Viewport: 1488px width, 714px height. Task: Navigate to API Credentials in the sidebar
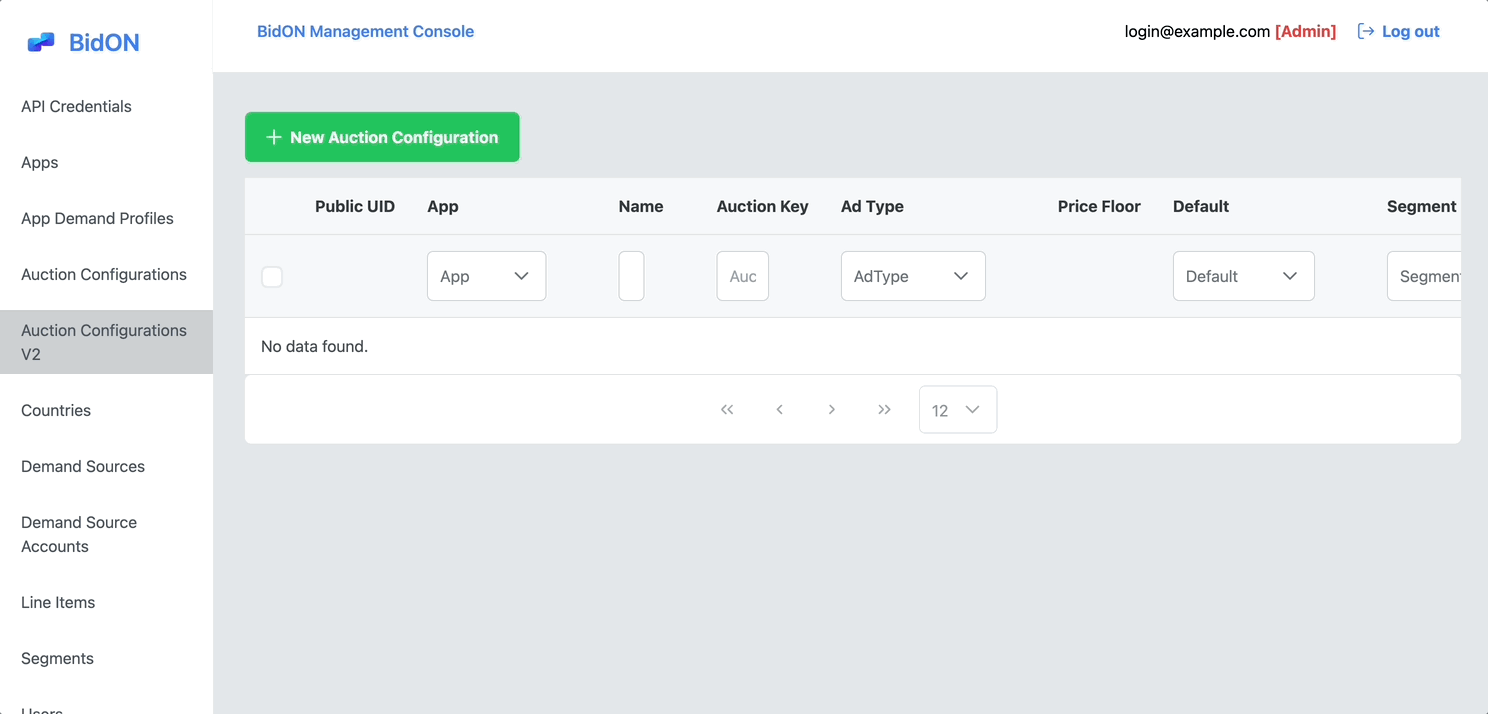(76, 106)
